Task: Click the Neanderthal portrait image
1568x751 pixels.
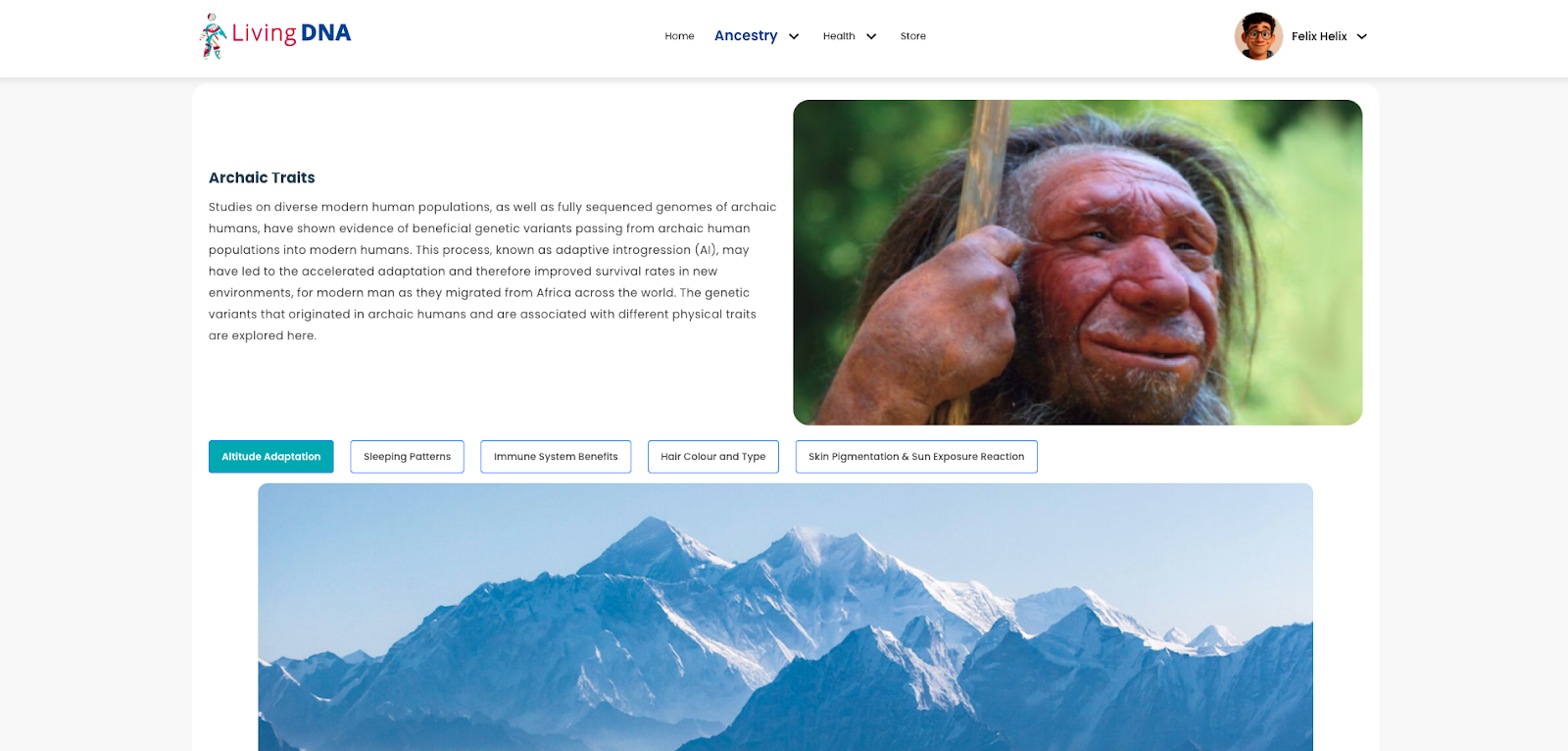Action: (x=1078, y=263)
